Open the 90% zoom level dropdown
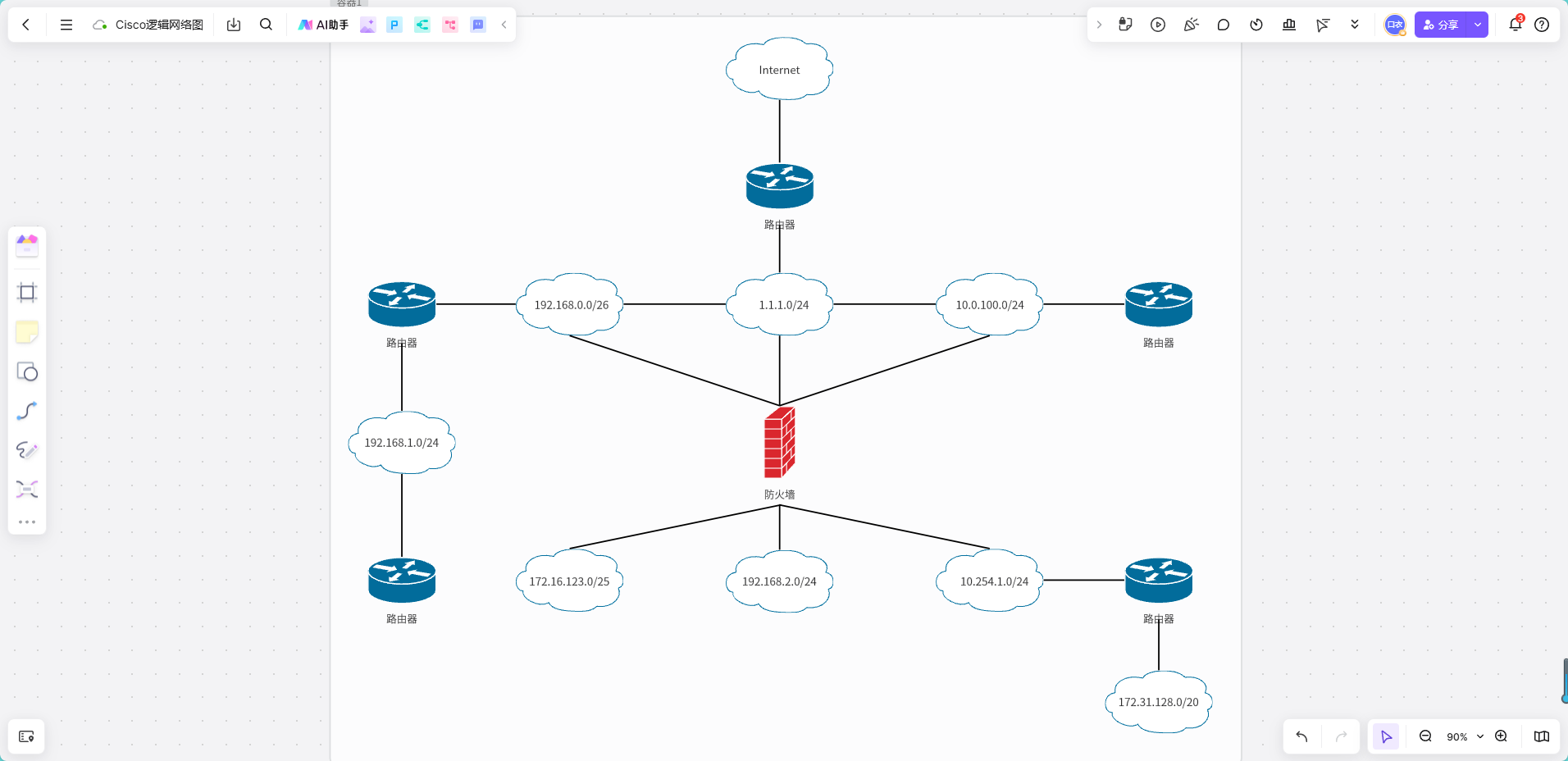Image resolution: width=1568 pixels, height=761 pixels. coord(1465,736)
